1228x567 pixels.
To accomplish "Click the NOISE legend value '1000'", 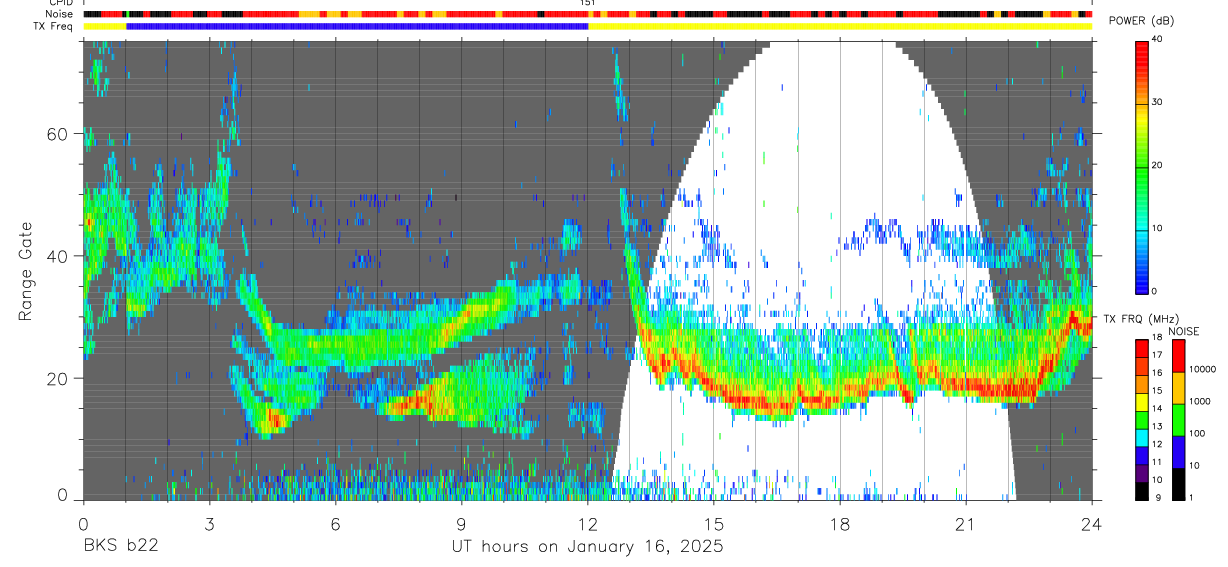I will coord(1198,401).
